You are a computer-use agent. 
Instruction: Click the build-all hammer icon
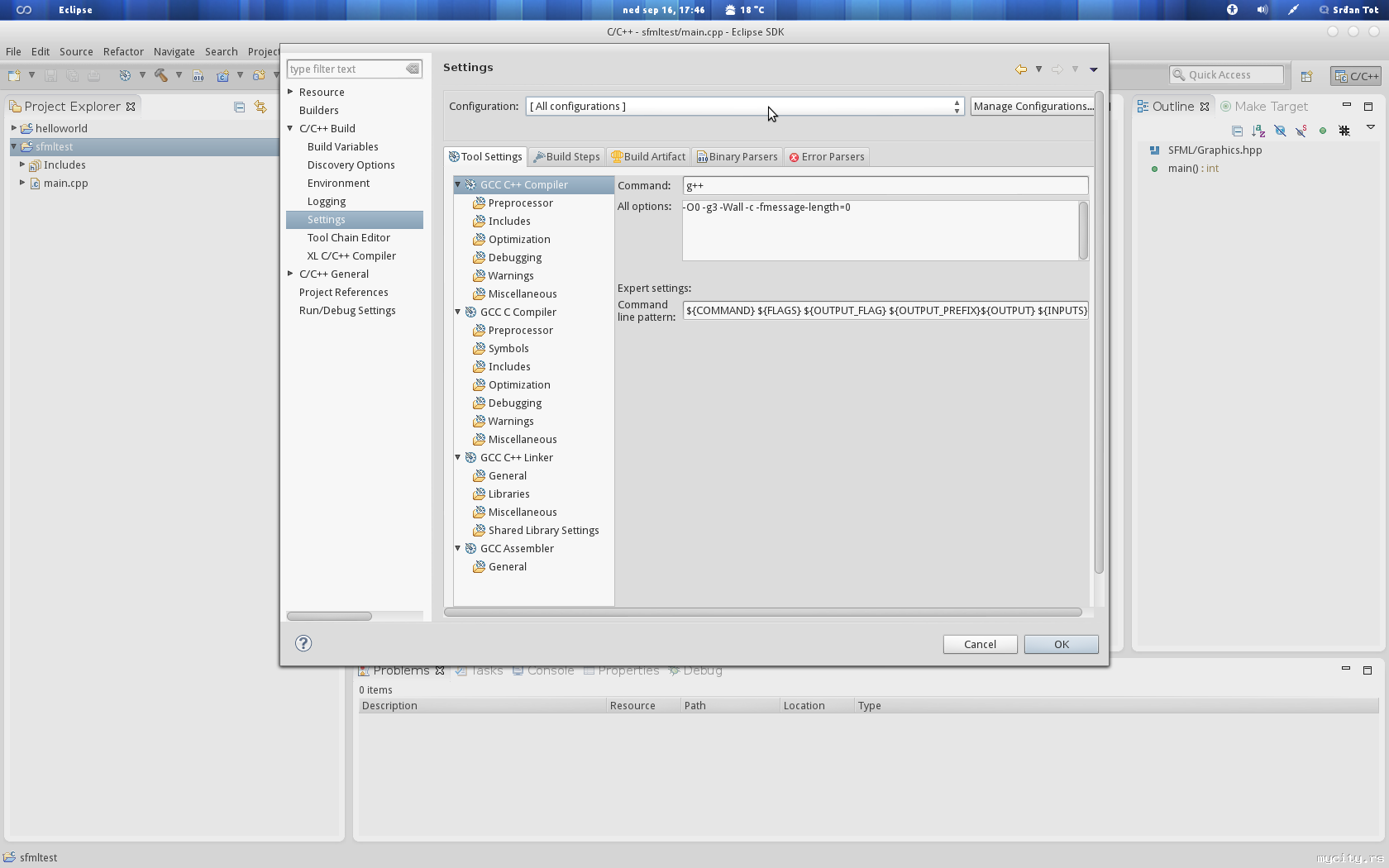point(160,75)
